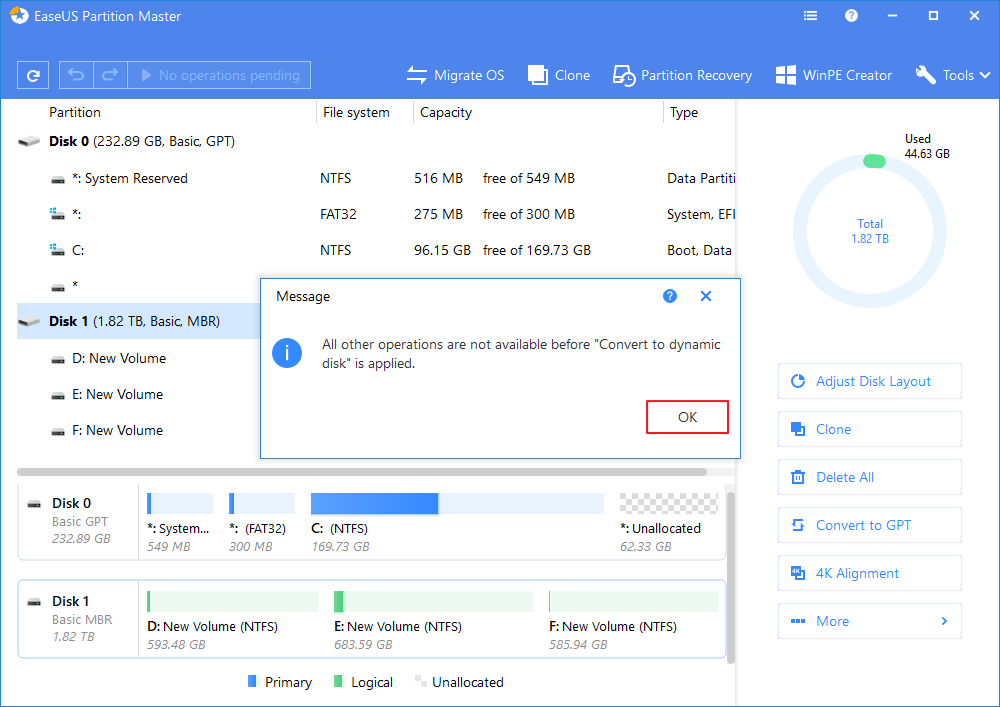The image size is (1000, 707).
Task: Click the redo arrow in toolbar
Action: tap(110, 75)
